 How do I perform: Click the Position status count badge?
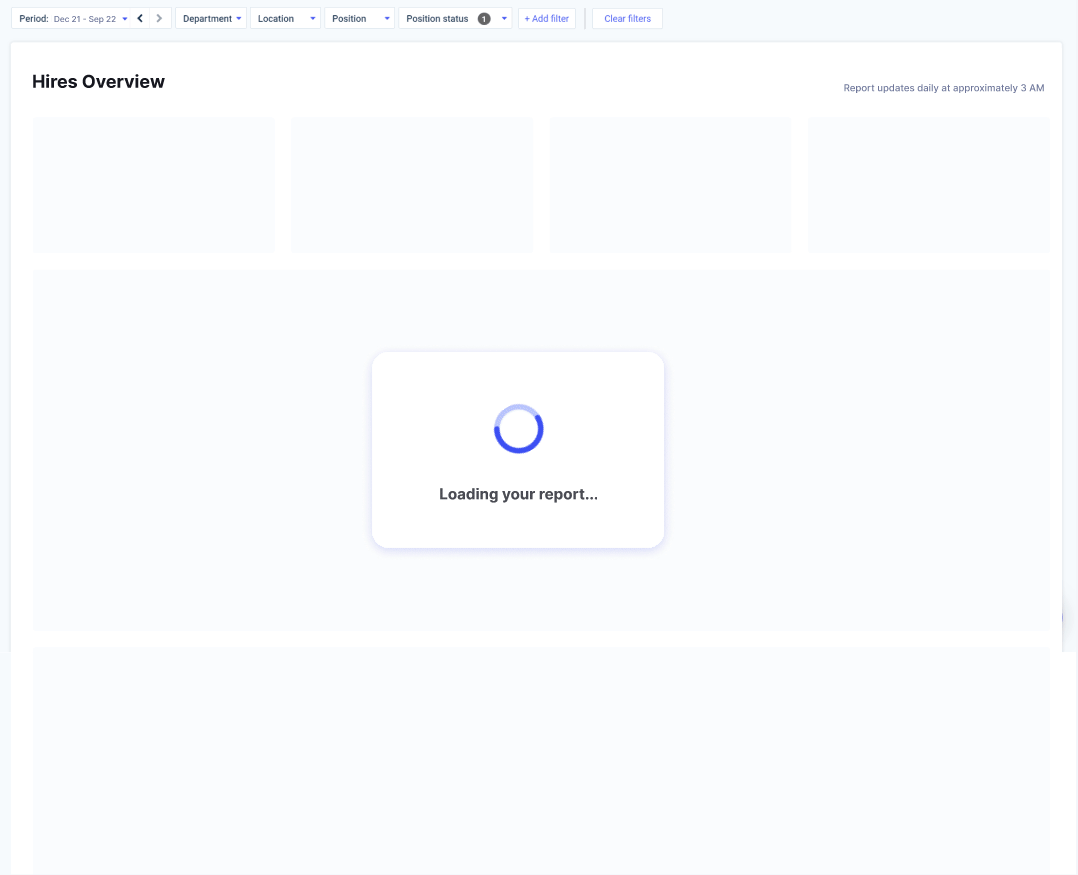coord(484,19)
